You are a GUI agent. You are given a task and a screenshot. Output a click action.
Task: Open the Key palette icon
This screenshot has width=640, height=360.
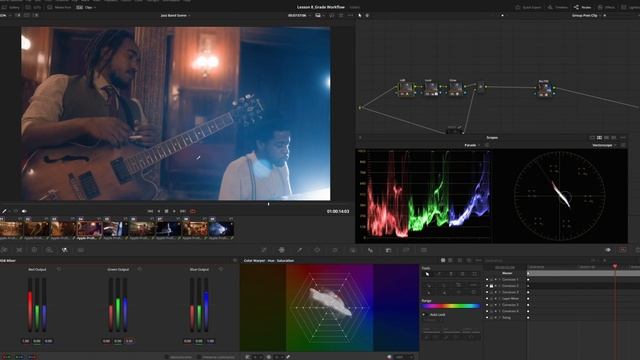388,250
